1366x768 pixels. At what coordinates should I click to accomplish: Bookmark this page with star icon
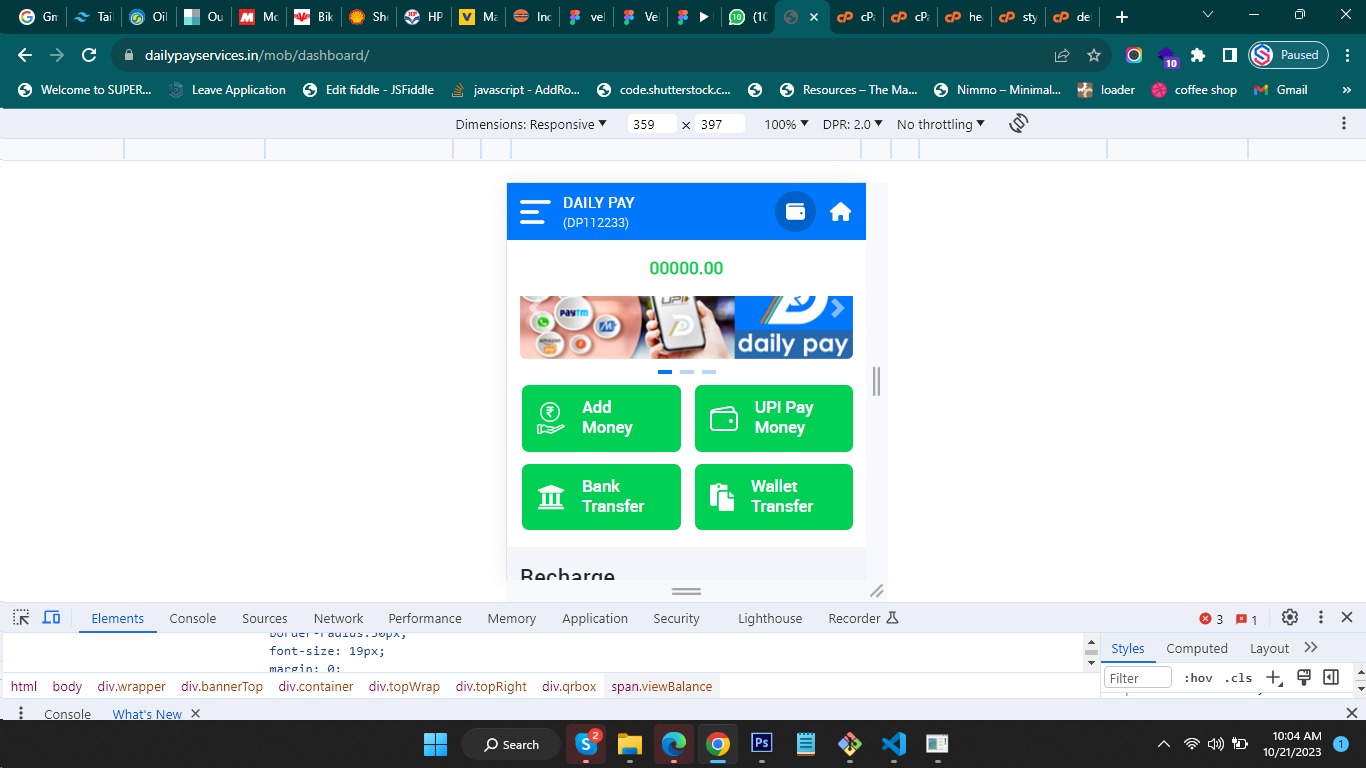click(x=1094, y=55)
